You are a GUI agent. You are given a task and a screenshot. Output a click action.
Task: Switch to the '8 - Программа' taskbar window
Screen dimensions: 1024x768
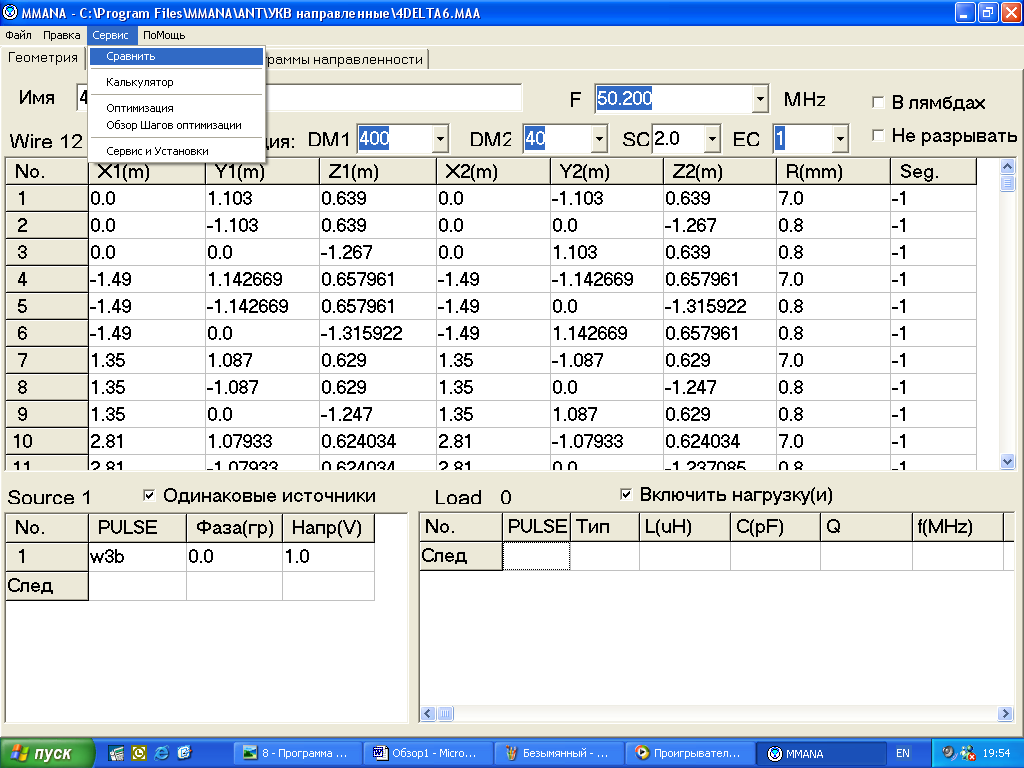(297, 753)
